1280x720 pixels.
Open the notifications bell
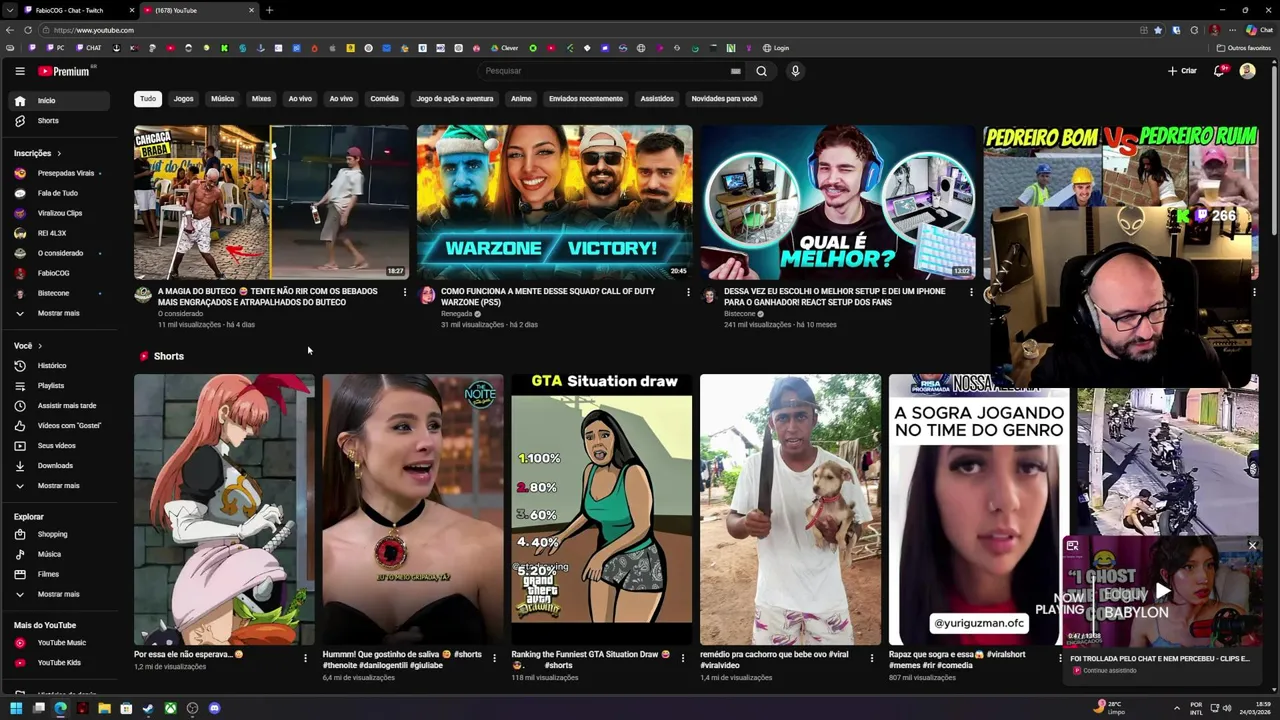[x=1219, y=71]
